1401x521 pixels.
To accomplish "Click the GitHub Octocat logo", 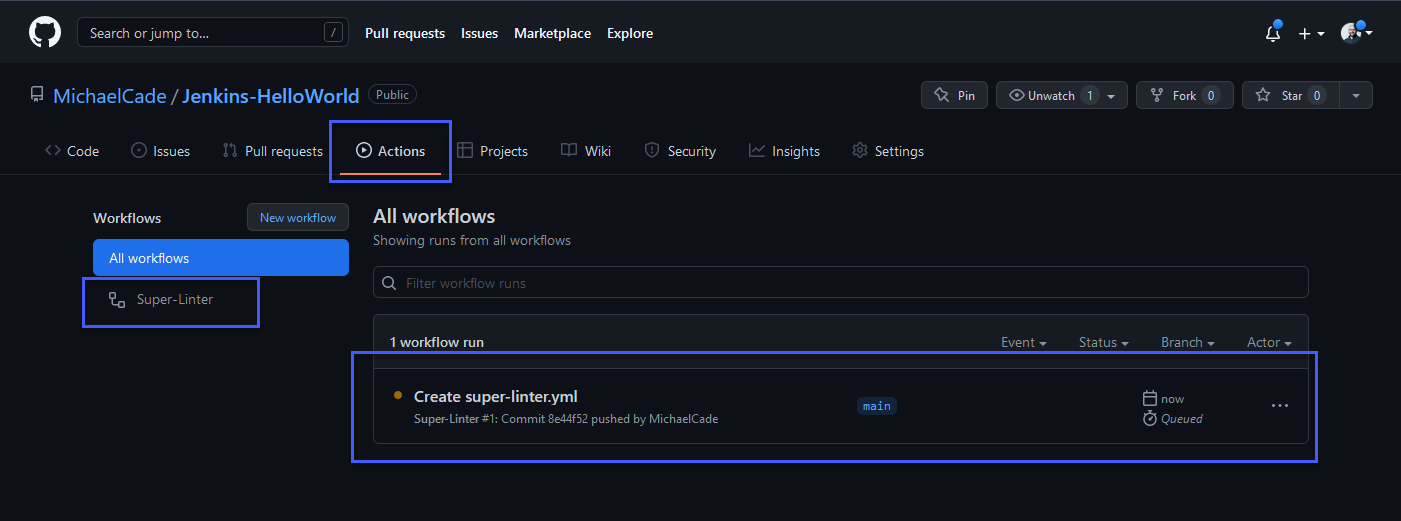I will pyautogui.click(x=44, y=33).
